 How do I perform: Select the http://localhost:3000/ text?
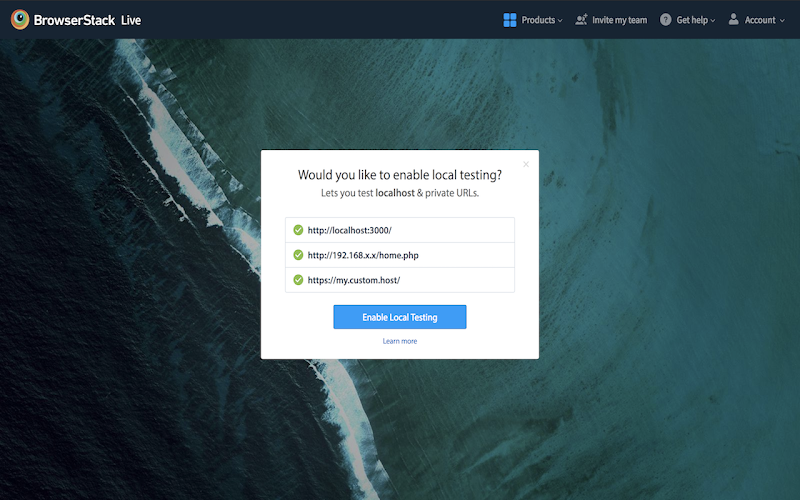(x=349, y=230)
